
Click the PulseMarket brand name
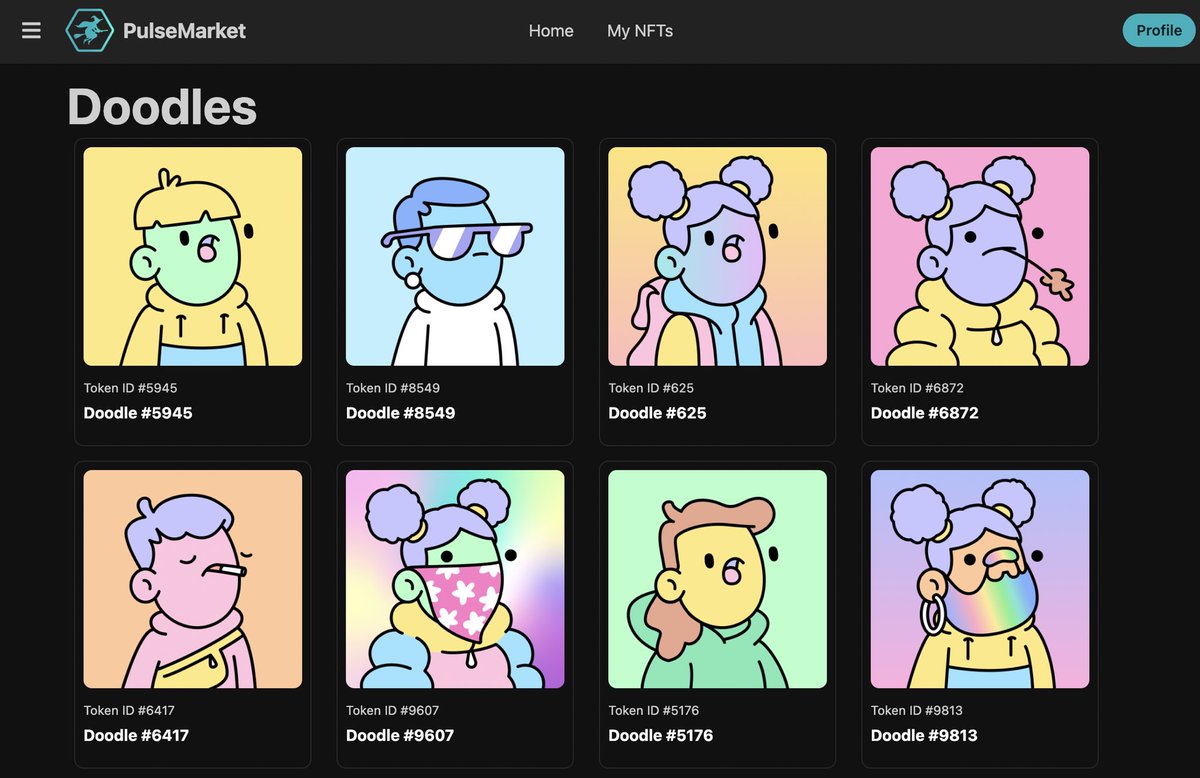(184, 31)
